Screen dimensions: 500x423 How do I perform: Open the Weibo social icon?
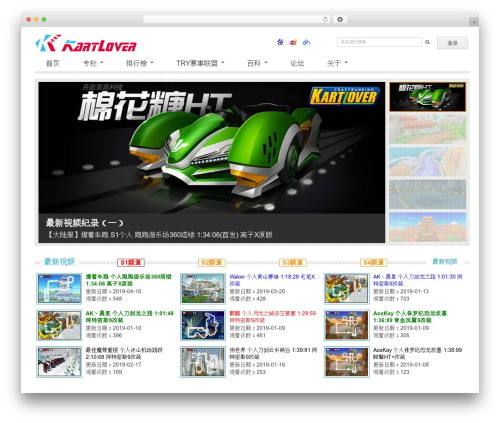(293, 42)
